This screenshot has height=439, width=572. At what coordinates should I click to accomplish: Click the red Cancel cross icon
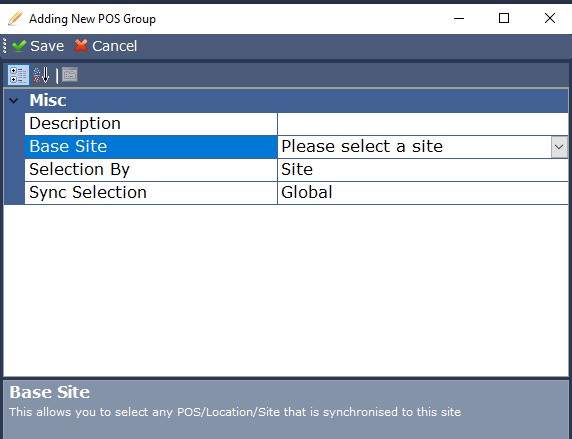81,46
